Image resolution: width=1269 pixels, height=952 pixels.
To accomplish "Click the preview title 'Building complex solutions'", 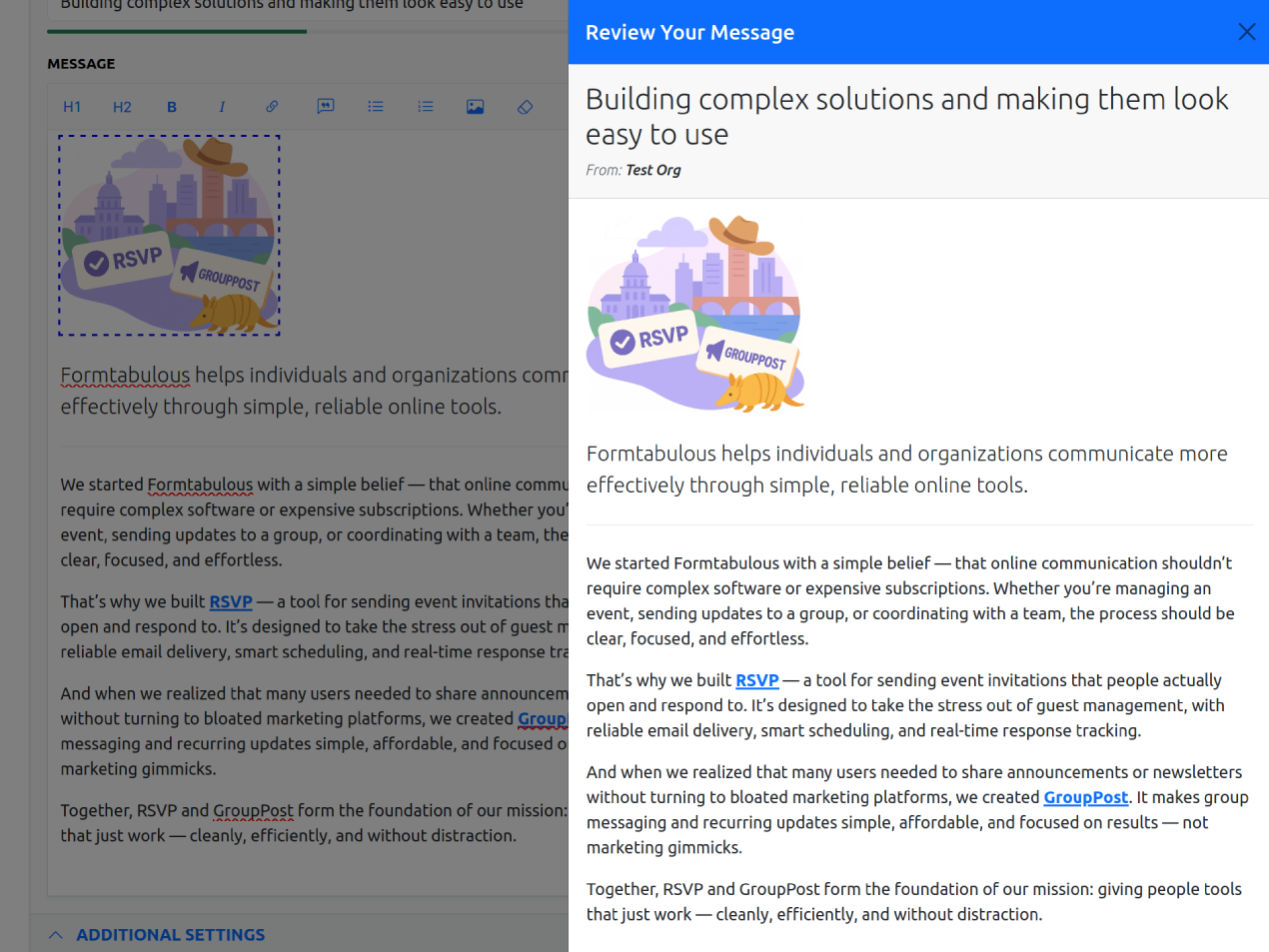I will 906,116.
